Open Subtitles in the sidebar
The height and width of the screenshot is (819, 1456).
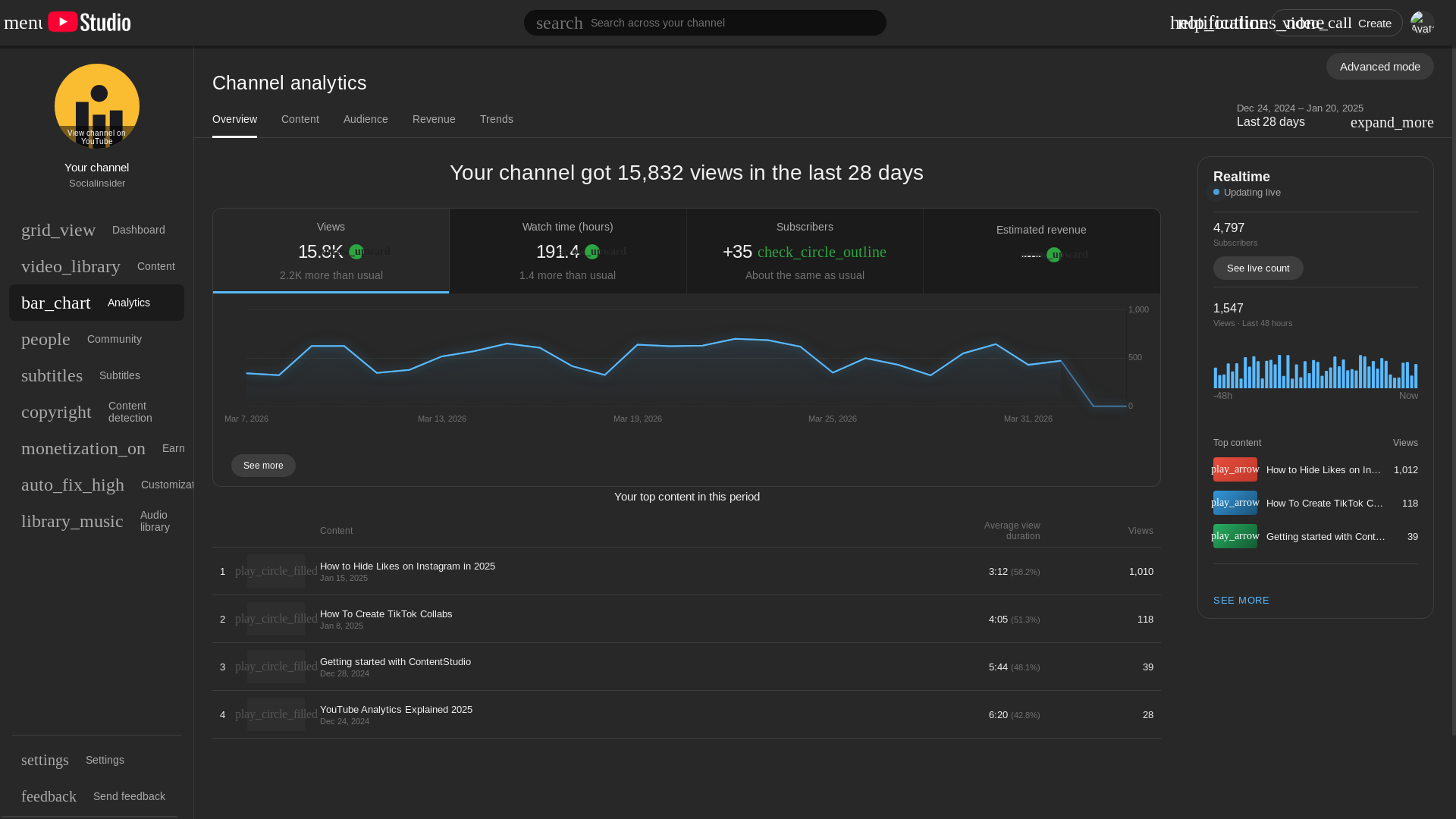[x=96, y=375]
